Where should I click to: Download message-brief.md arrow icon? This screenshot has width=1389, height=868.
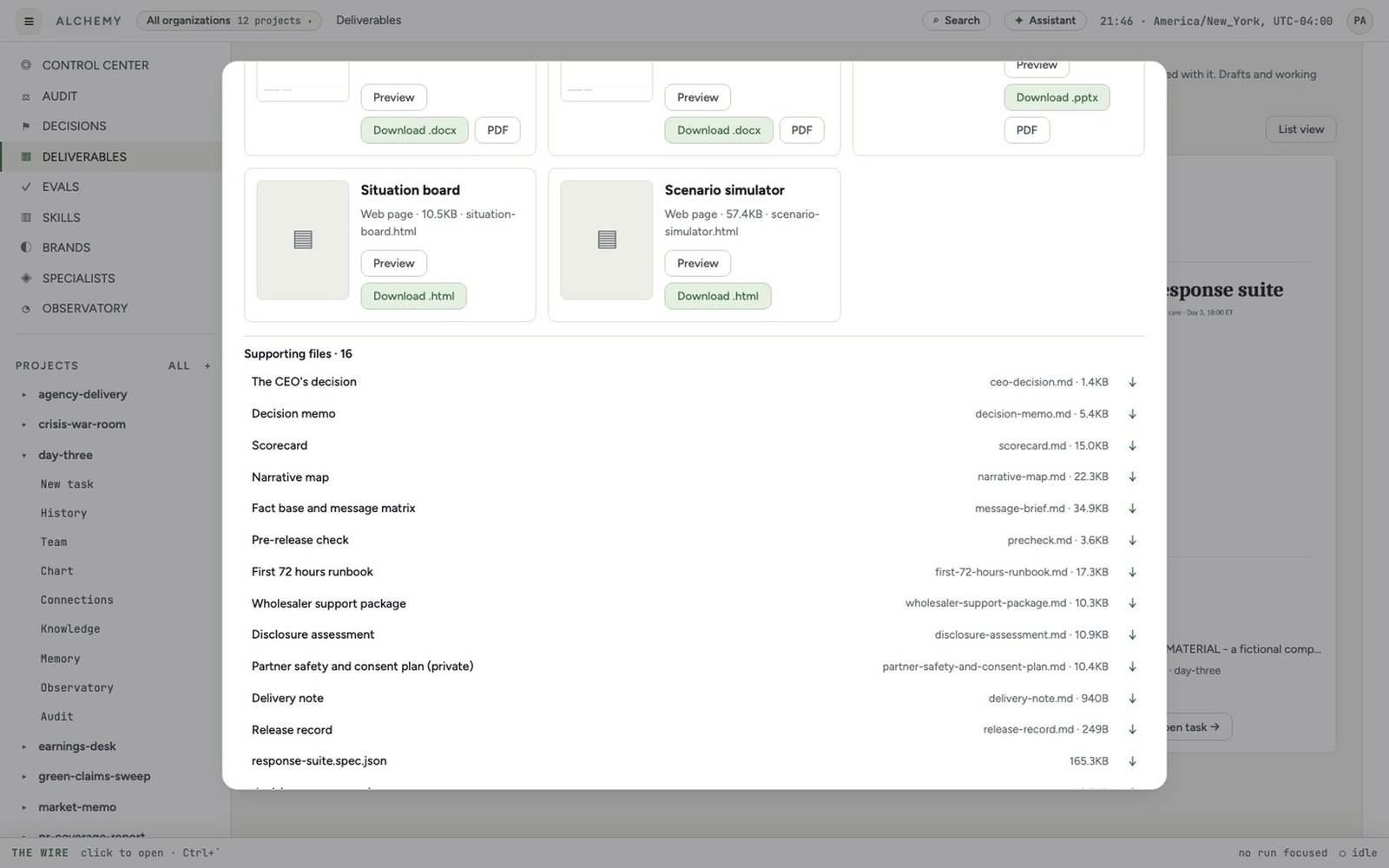1132,509
